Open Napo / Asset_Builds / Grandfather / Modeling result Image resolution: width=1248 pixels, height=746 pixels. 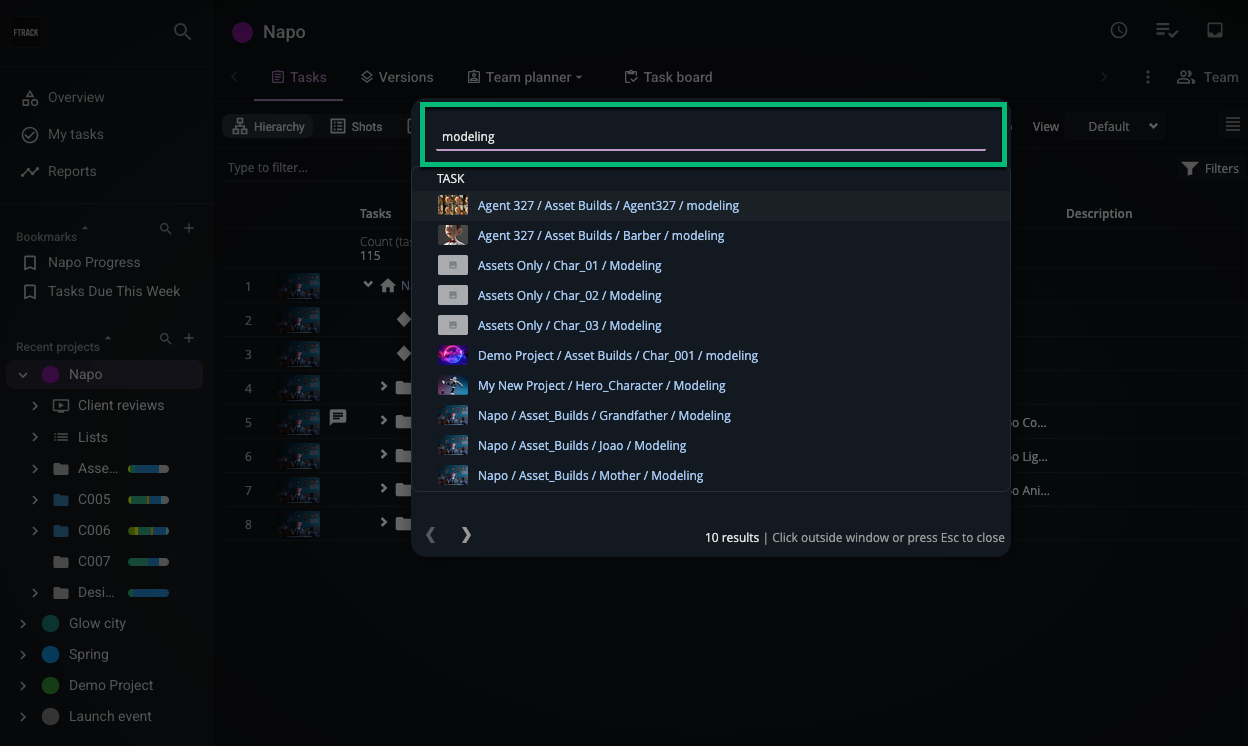(604, 416)
